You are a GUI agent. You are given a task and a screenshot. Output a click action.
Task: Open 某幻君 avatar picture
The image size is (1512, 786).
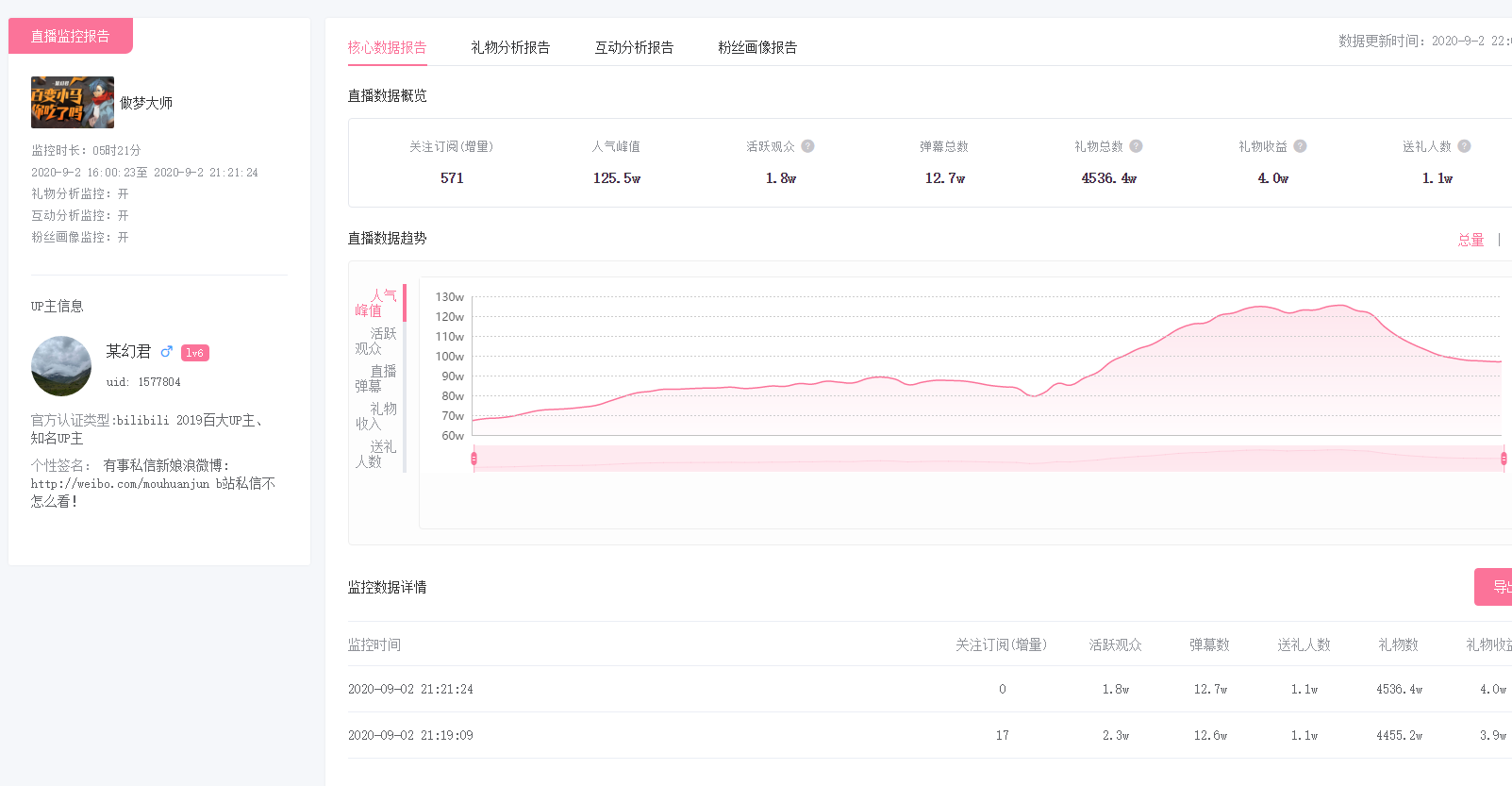pyautogui.click(x=61, y=366)
